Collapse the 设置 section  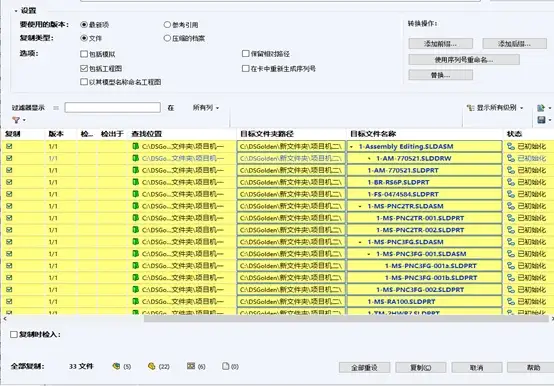(x=16, y=11)
